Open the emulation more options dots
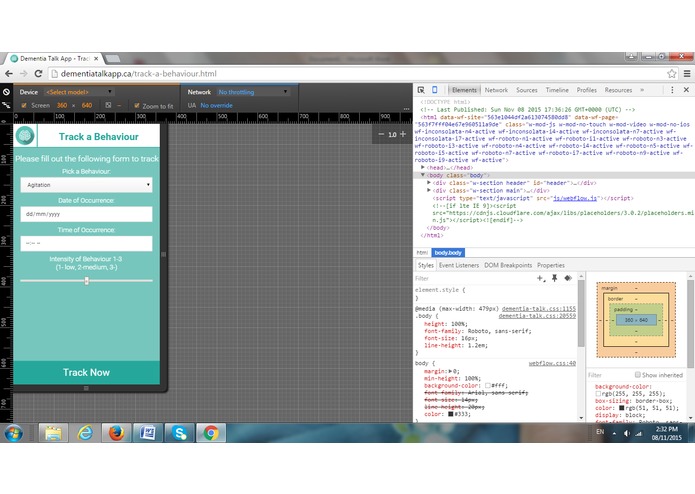 pos(406,109)
